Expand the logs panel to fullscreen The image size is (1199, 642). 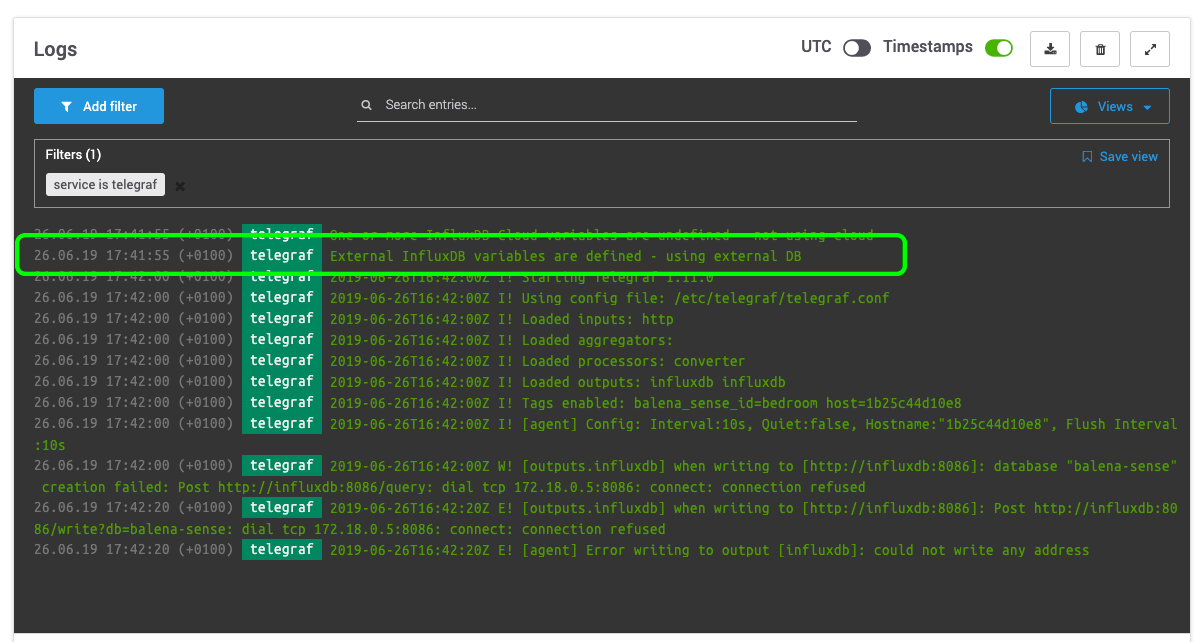tap(1150, 49)
